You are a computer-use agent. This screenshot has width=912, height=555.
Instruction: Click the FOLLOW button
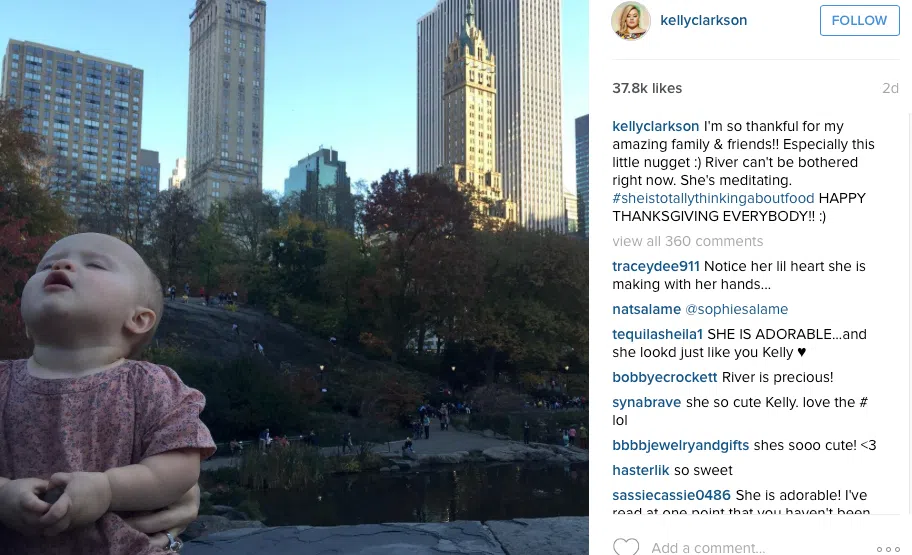[x=860, y=20]
